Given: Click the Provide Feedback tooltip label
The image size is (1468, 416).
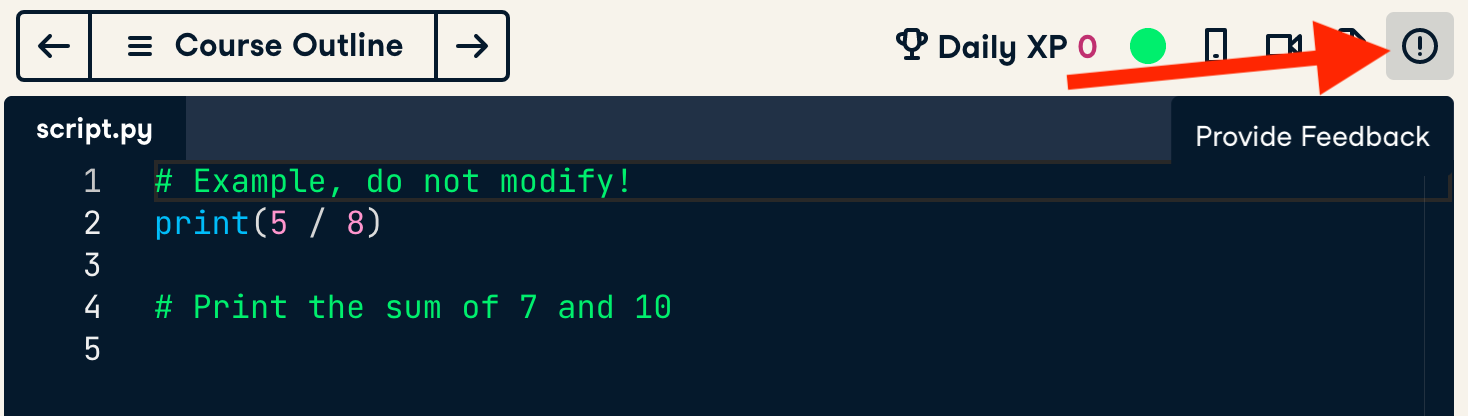Looking at the screenshot, I should [1312, 137].
